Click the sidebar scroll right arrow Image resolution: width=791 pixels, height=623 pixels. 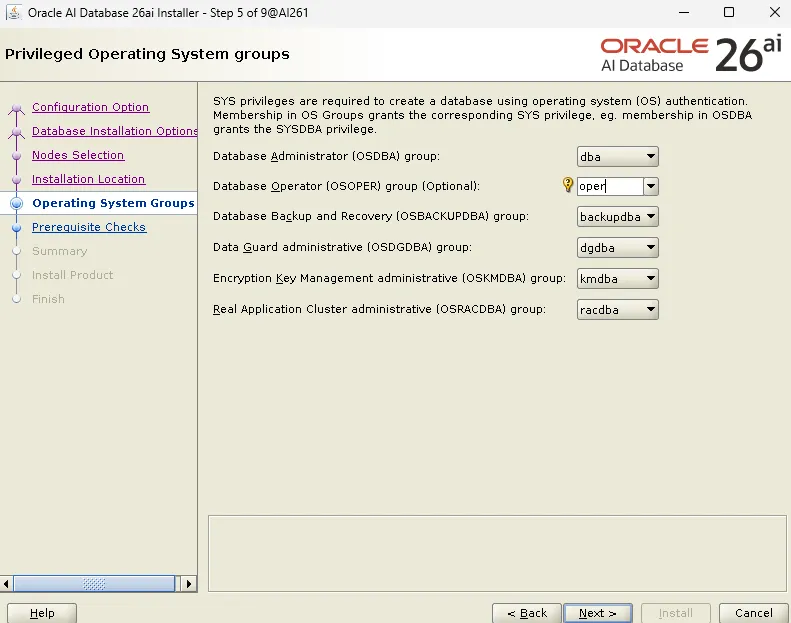point(189,584)
